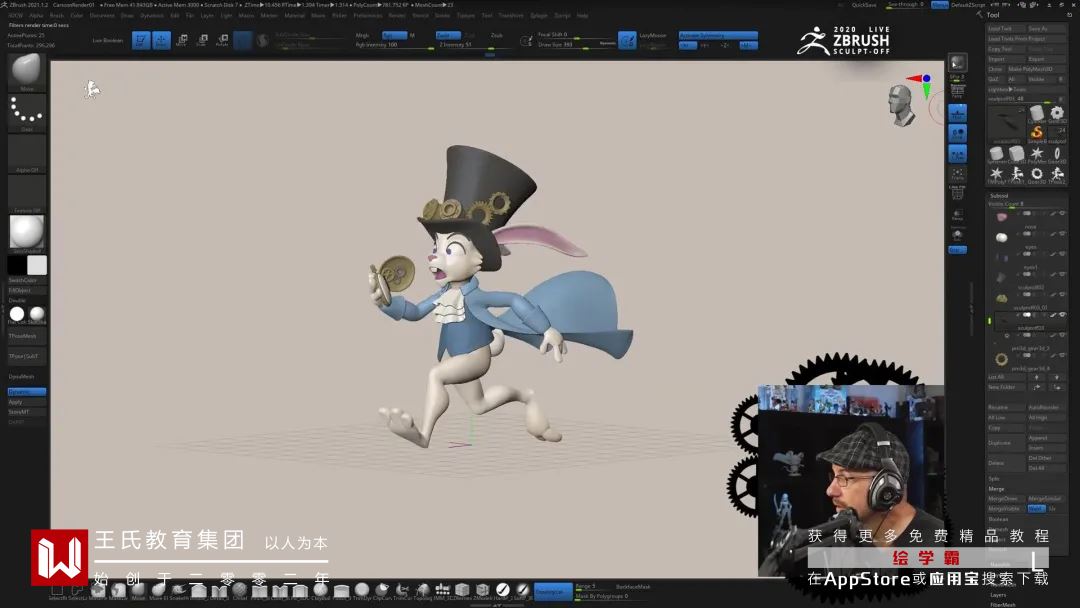Expand the Split section

point(994,479)
